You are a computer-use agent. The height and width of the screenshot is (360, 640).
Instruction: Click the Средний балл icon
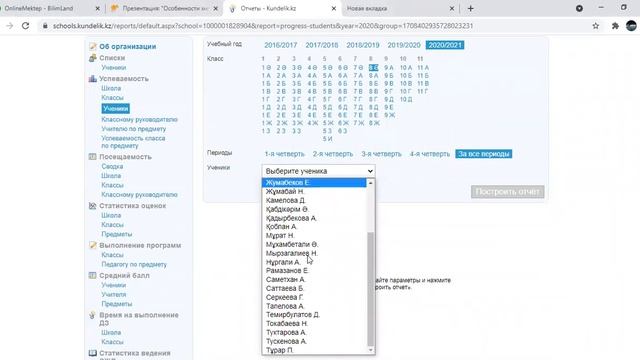click(93, 276)
